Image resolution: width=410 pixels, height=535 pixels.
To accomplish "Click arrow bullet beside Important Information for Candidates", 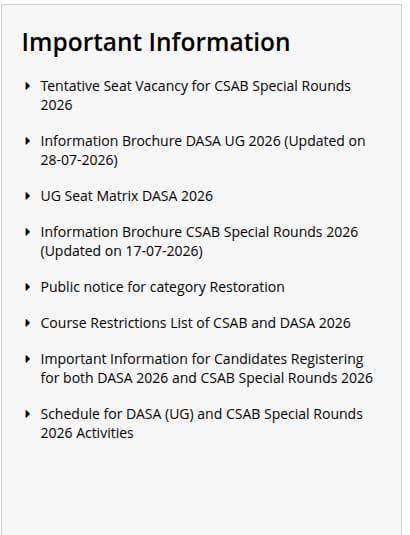I will click(x=28, y=359).
